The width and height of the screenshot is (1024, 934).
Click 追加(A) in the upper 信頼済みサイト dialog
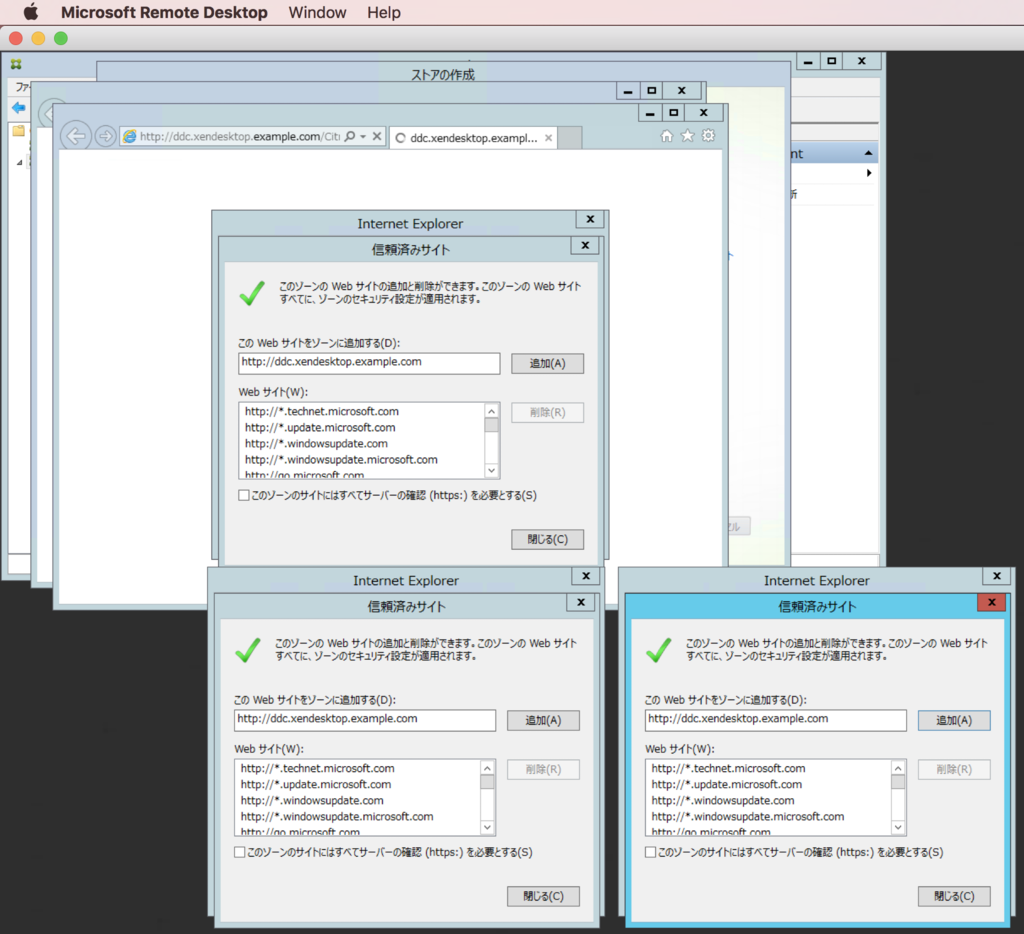coord(547,363)
